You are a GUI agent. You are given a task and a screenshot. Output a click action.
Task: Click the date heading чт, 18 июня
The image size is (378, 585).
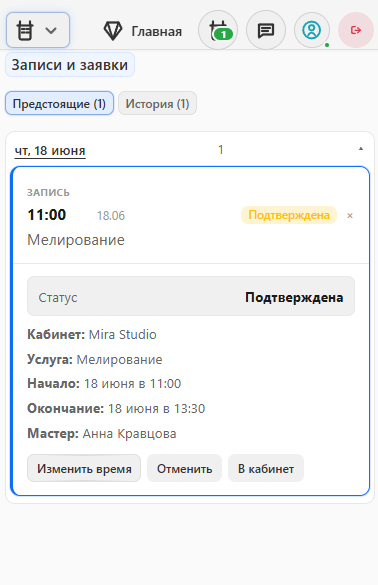pos(50,151)
